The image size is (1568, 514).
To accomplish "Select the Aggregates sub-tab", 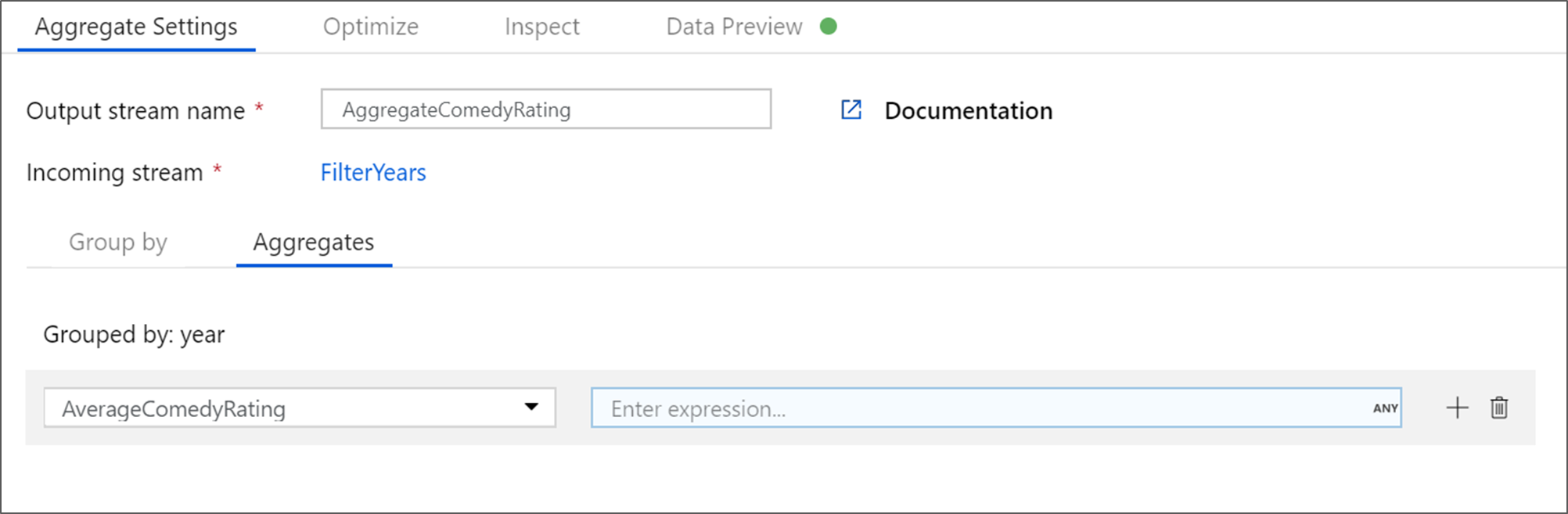I will [314, 243].
